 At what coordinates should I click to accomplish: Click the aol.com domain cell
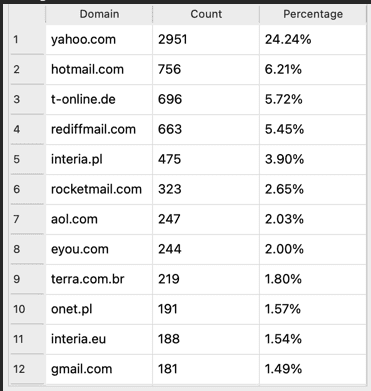click(x=99, y=219)
